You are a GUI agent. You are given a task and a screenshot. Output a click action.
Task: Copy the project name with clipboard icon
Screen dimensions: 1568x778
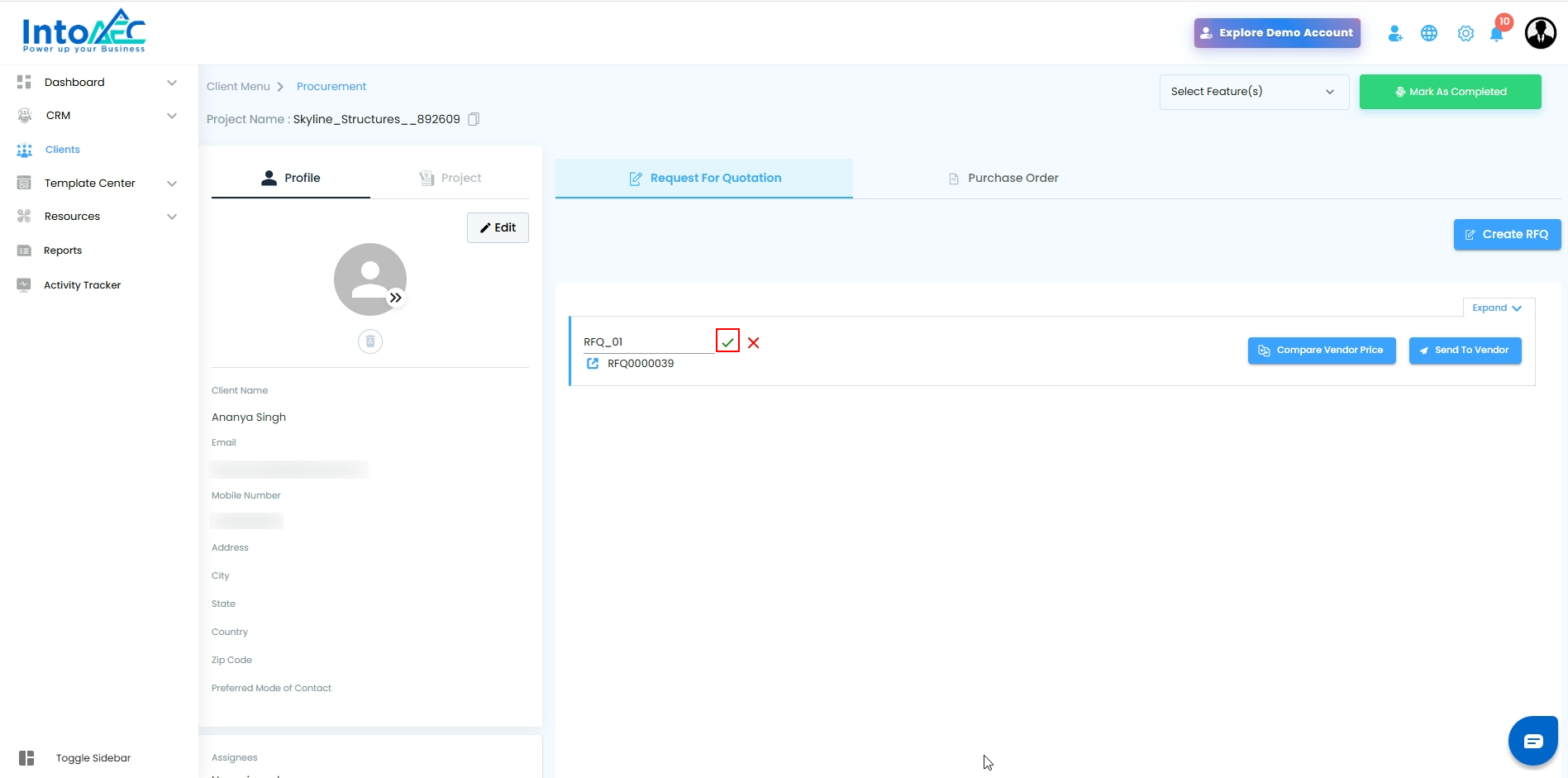point(474,119)
